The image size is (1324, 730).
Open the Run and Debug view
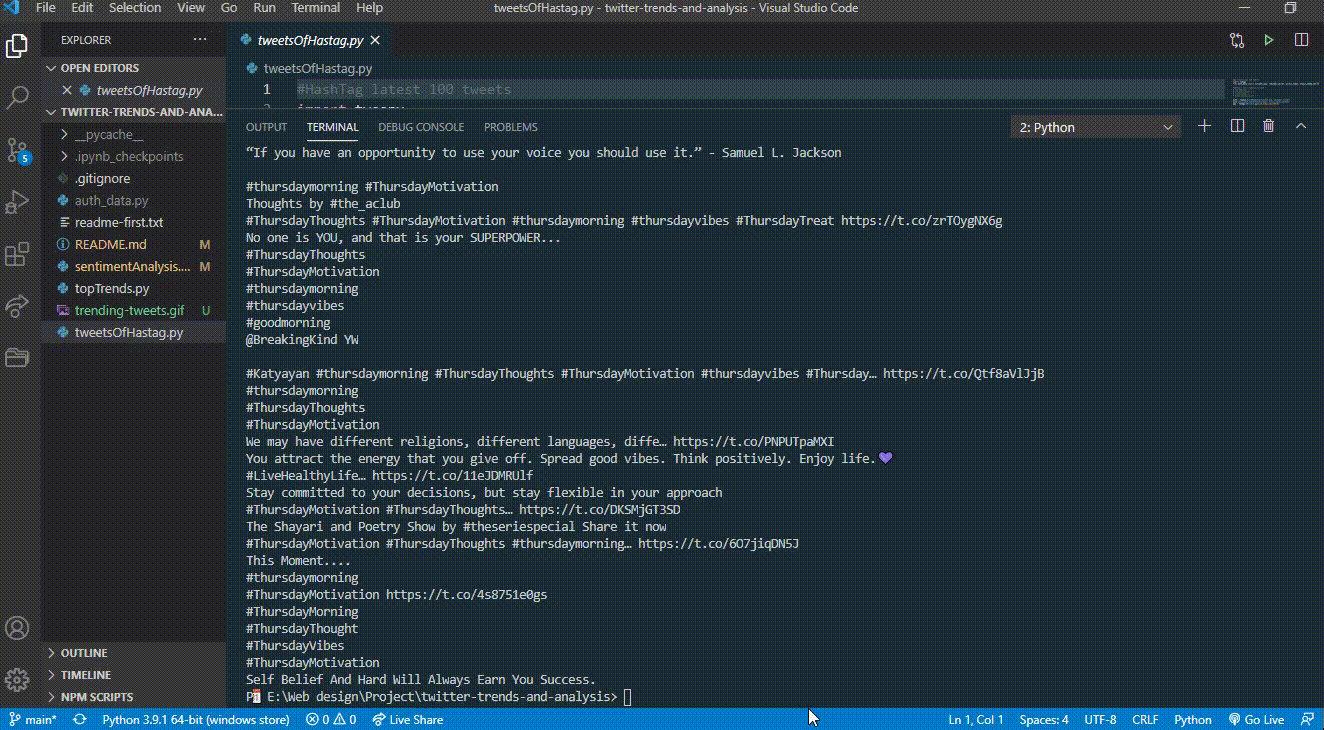[x=17, y=202]
